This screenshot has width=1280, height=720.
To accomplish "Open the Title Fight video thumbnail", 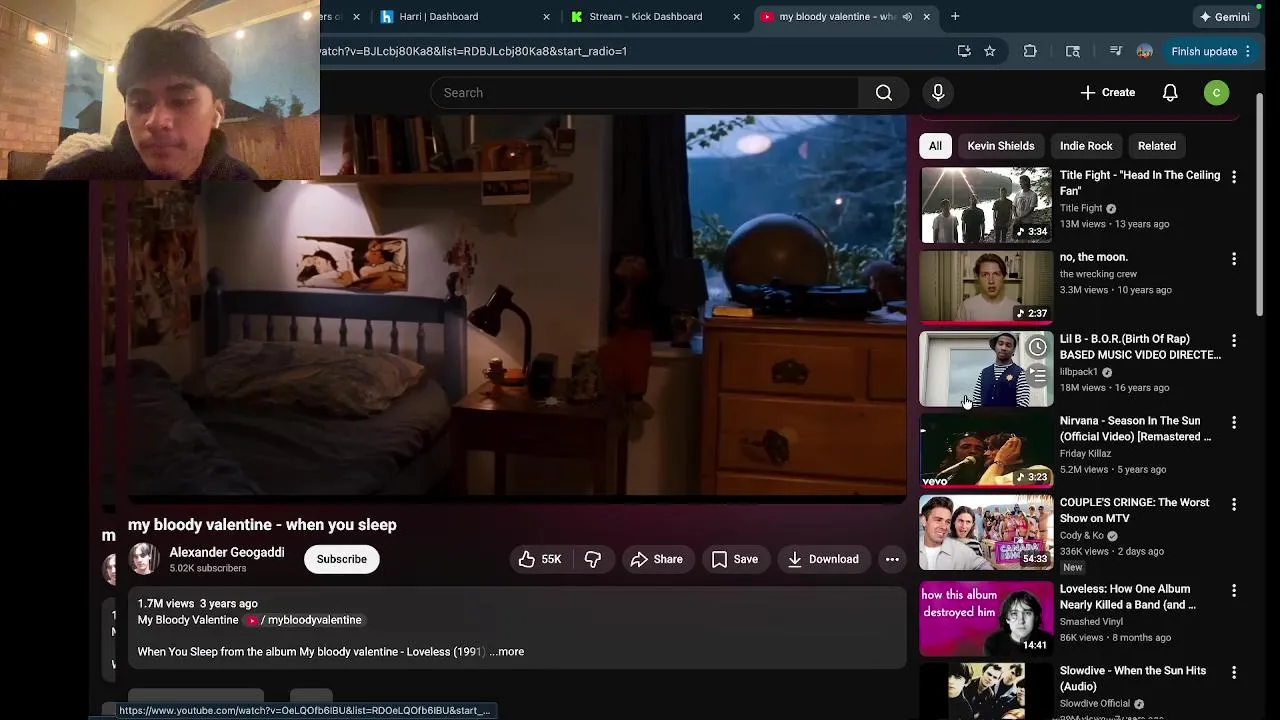I will 986,205.
